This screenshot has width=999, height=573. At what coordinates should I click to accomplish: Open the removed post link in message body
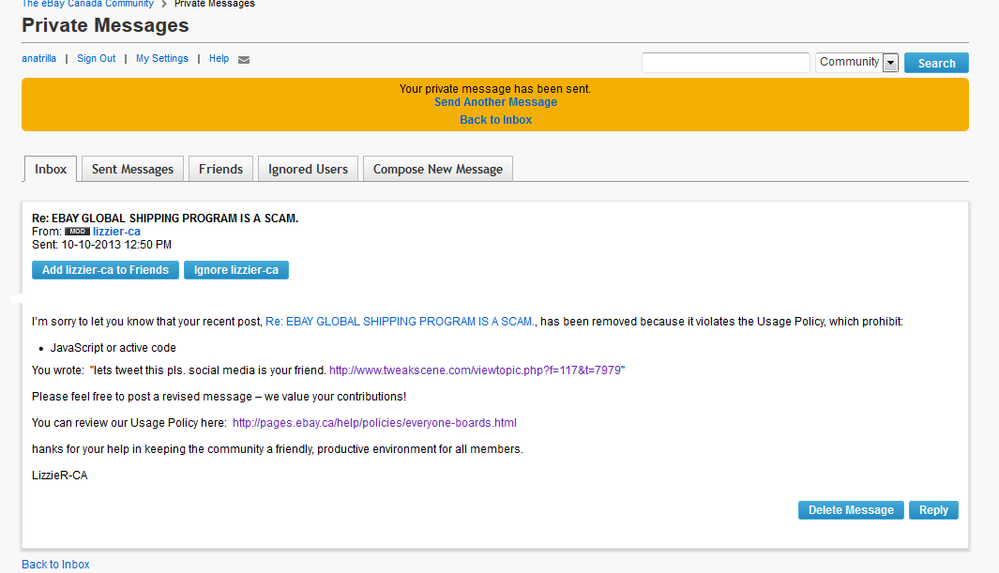pyautogui.click(x=401, y=322)
